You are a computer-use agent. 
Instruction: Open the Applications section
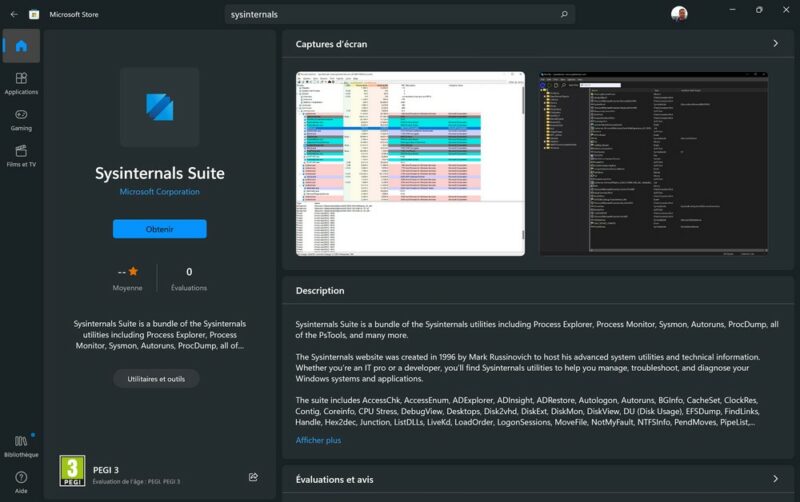coord(21,84)
